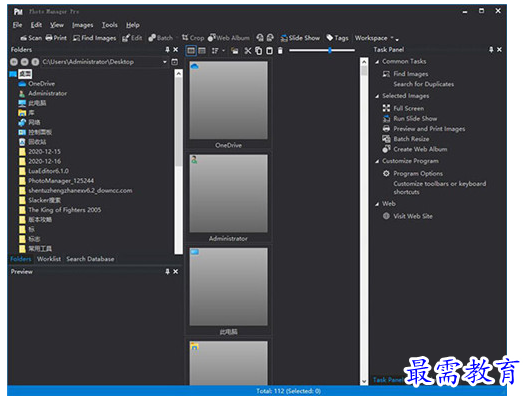
Task: Adjust the thumbnail size slider
Action: point(330,51)
